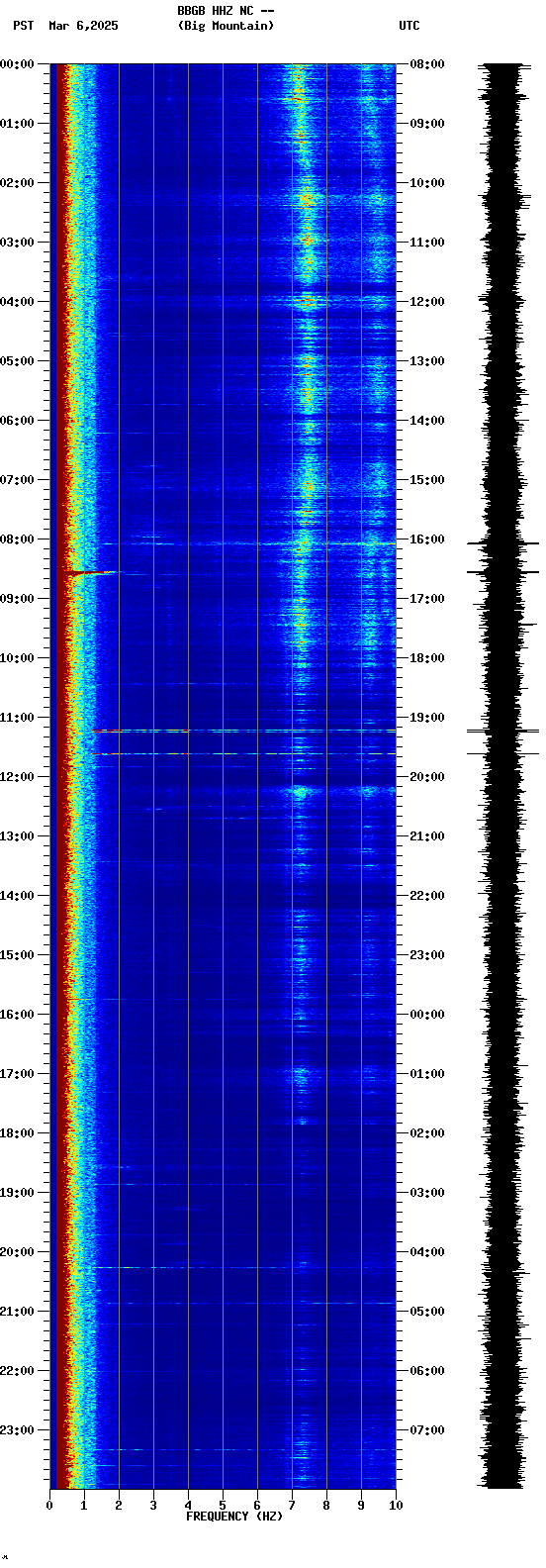546x1568 pixels.
Task: Select the "16:00" PST axis label
Action: [x=17, y=1015]
